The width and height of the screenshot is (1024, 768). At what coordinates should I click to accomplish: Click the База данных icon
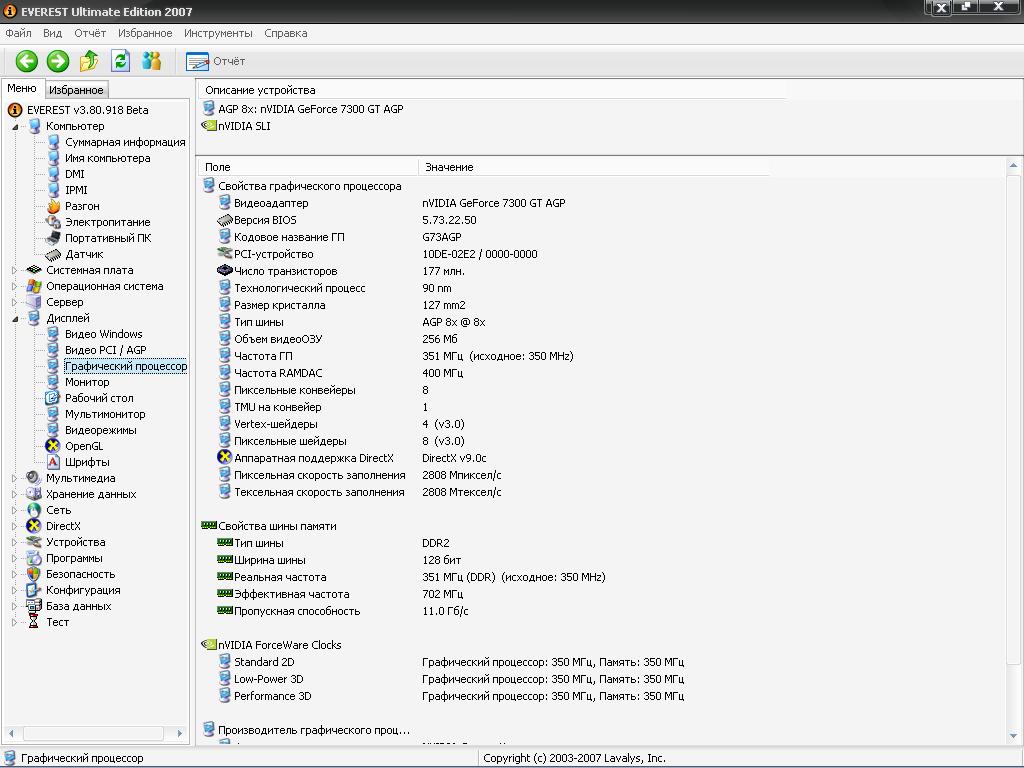click(x=34, y=606)
